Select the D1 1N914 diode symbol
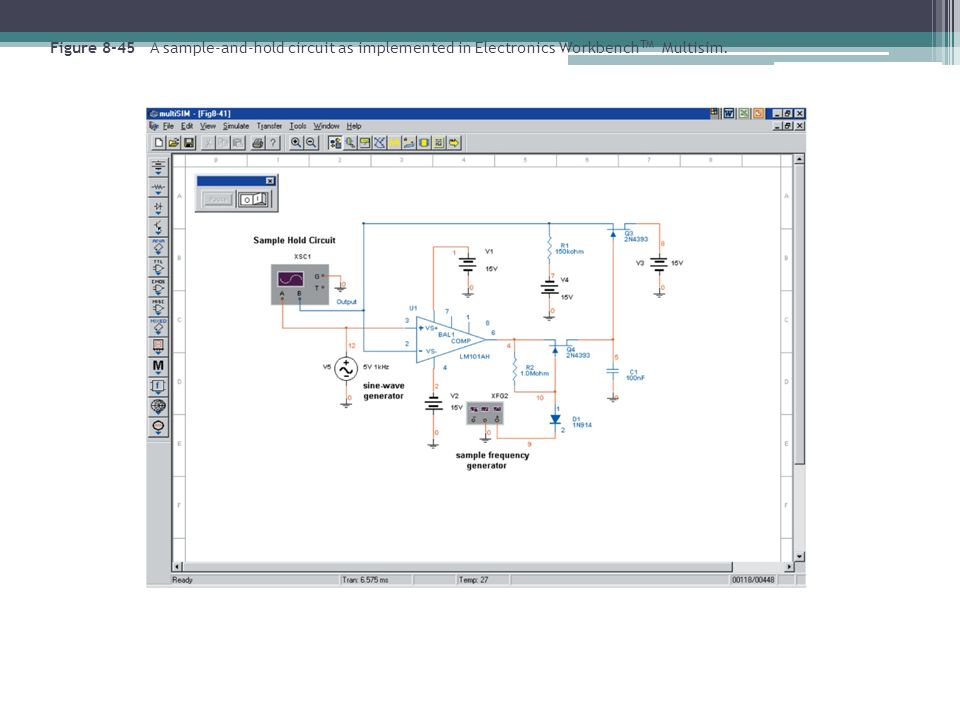 pos(555,419)
